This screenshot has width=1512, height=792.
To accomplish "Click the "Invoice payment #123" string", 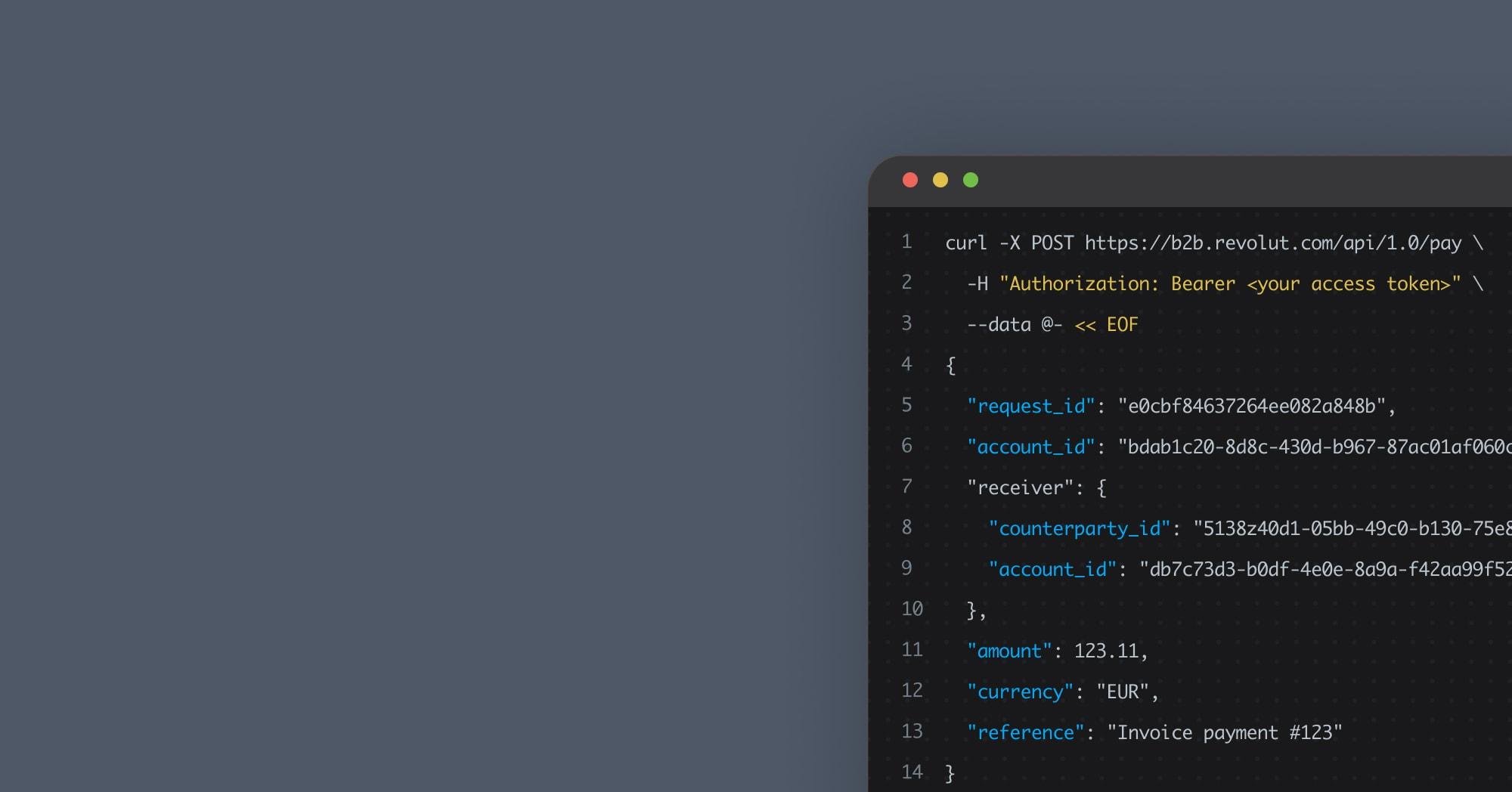I will 1225,733.
